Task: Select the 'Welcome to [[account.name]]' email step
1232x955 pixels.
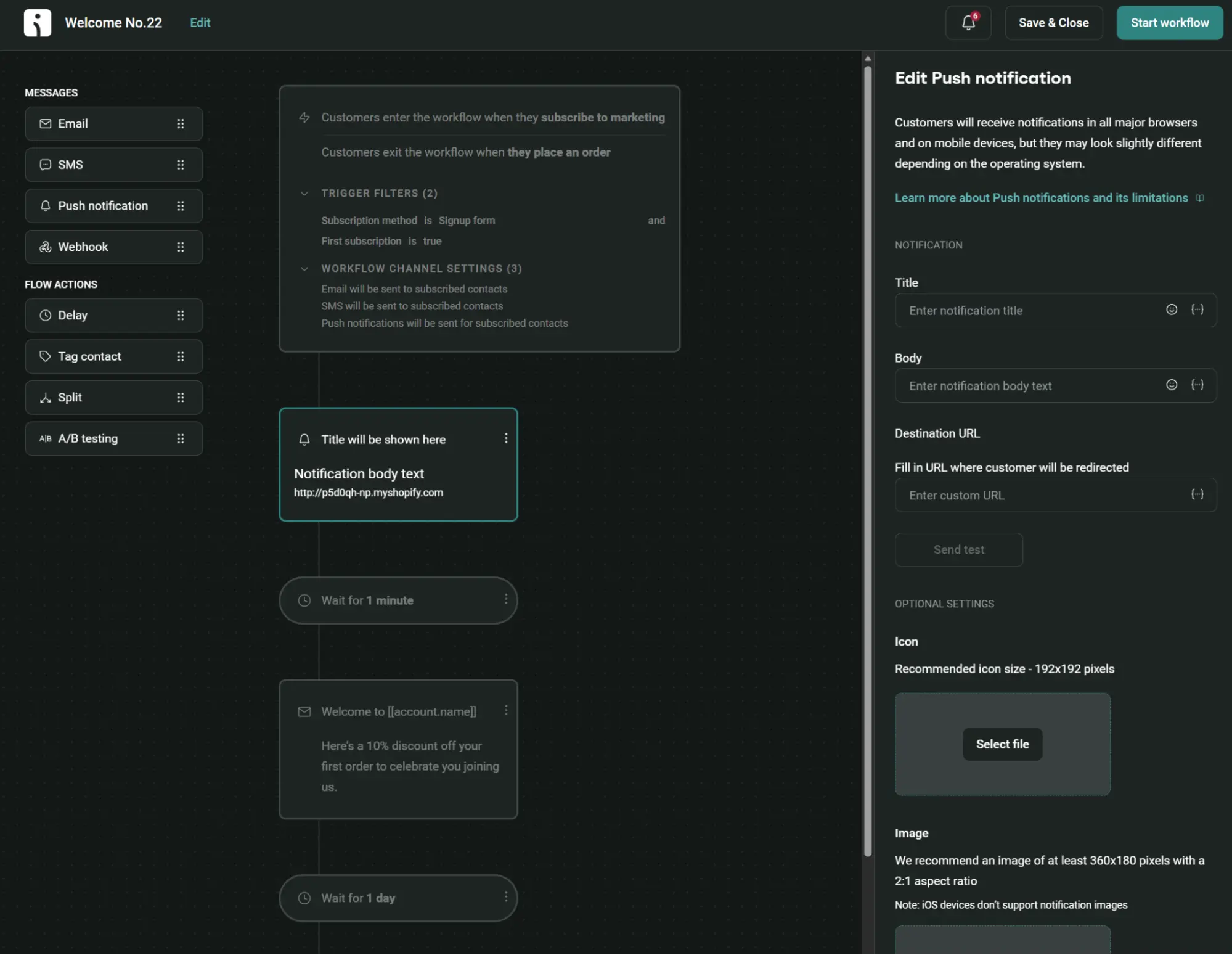Action: click(x=398, y=750)
